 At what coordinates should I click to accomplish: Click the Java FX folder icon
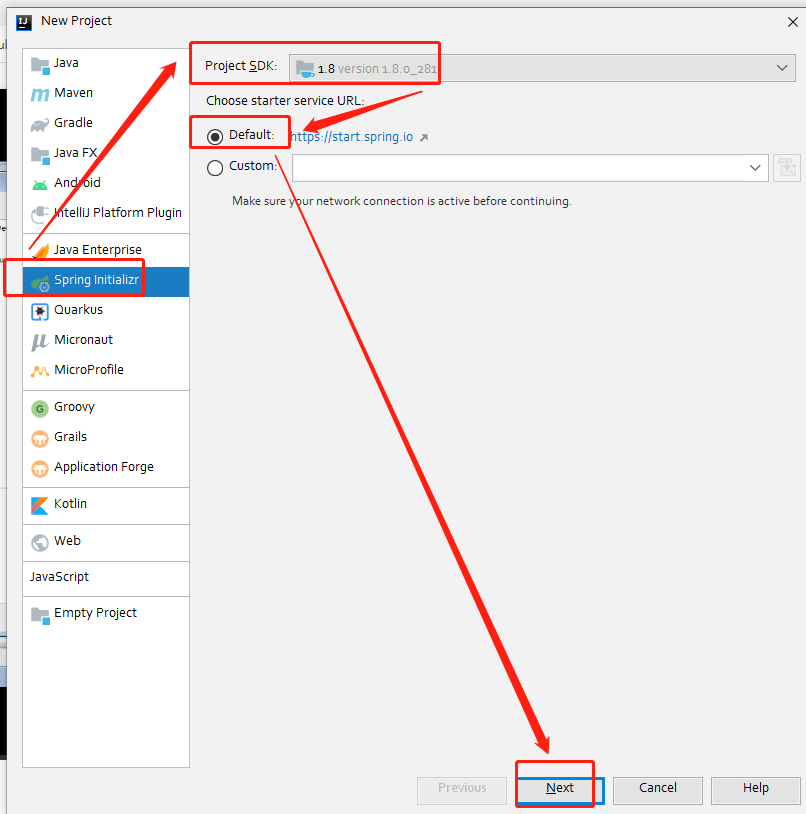click(40, 155)
